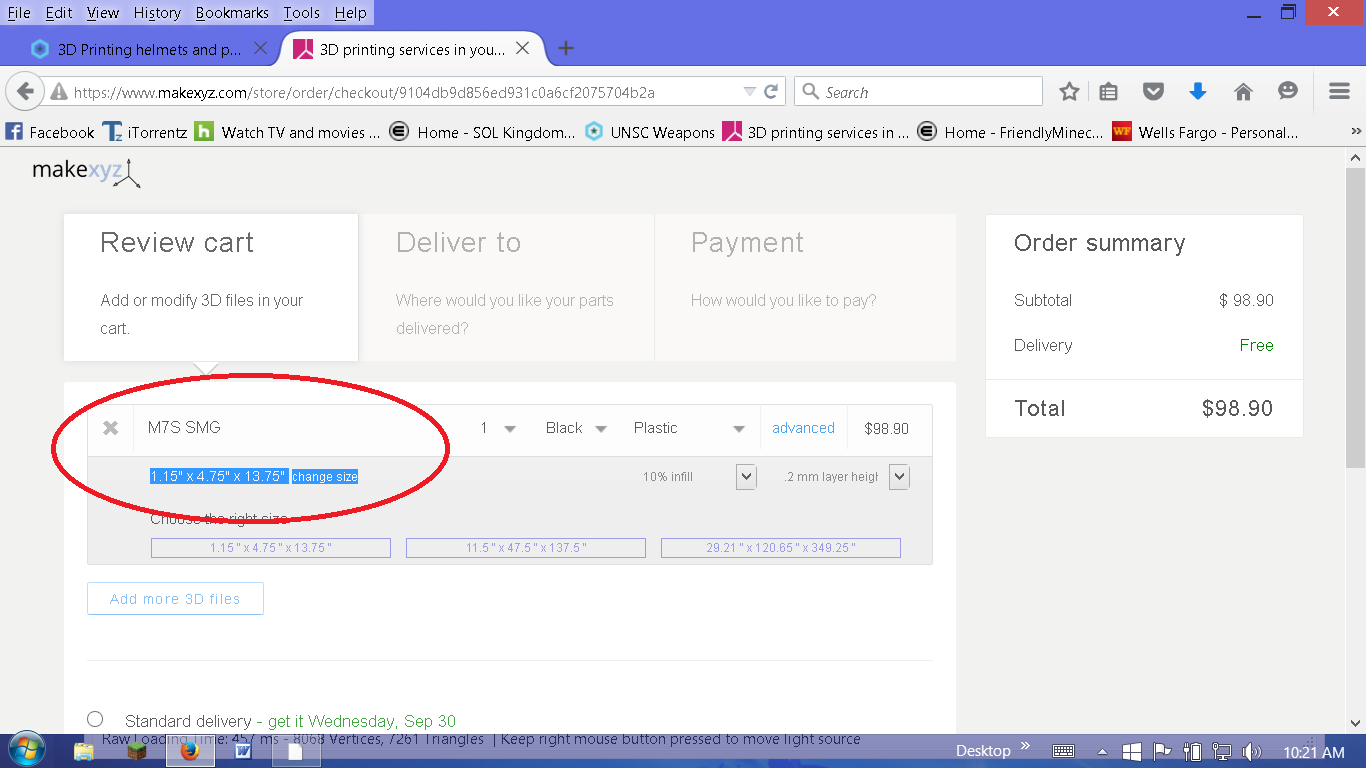Expand the Desktop toolbar chevron in taskbar

coord(1025,747)
